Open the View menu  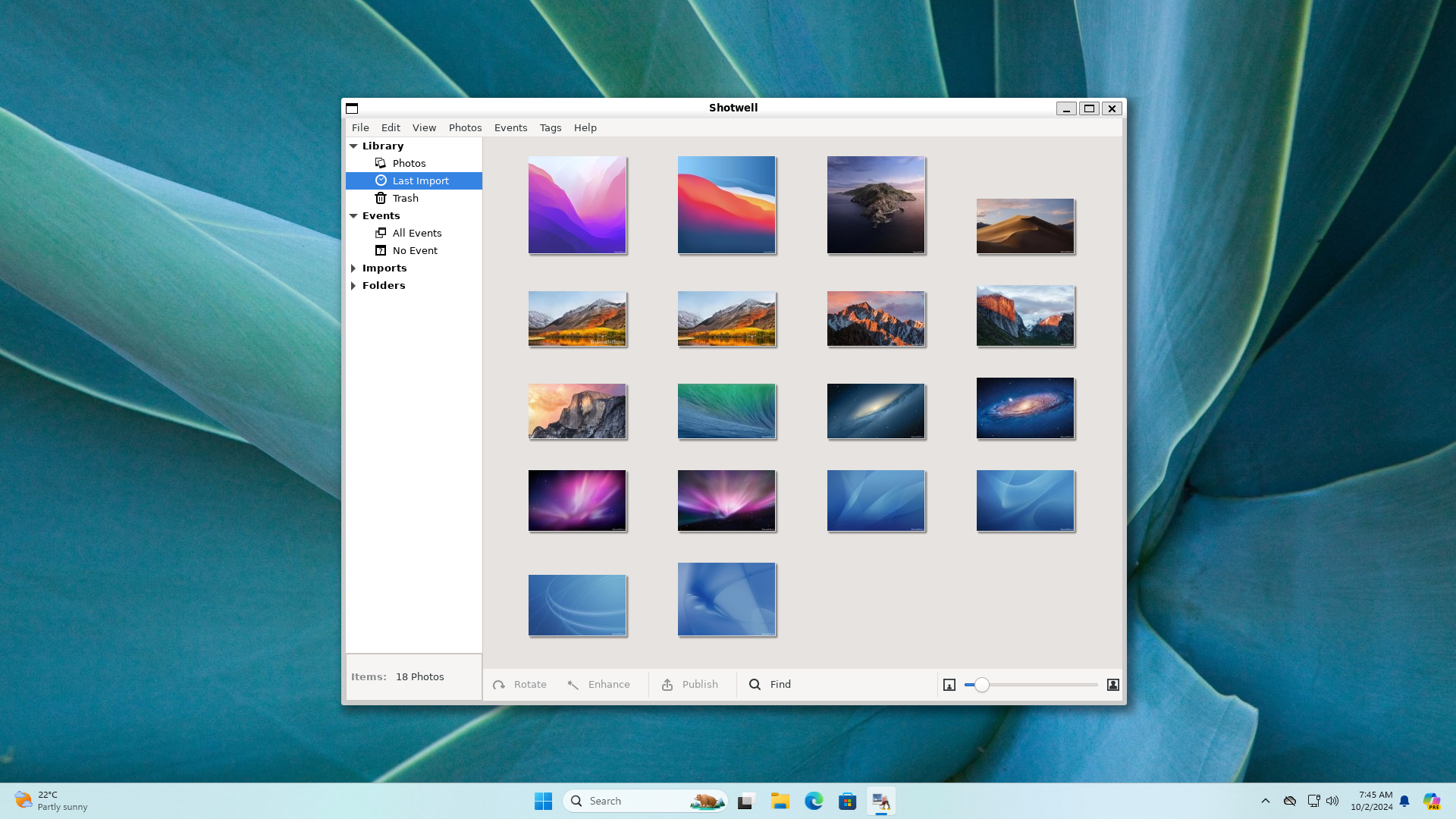coord(424,127)
